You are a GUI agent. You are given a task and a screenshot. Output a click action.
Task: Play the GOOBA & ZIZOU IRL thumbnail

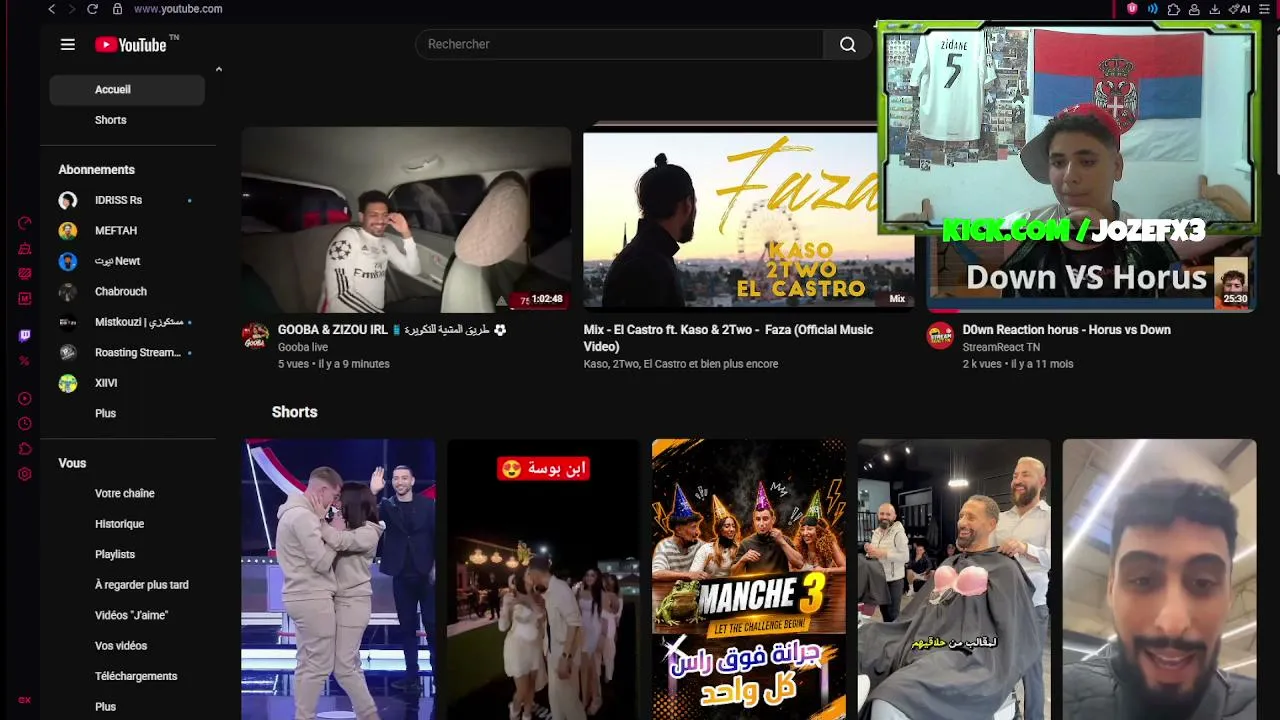(406, 219)
